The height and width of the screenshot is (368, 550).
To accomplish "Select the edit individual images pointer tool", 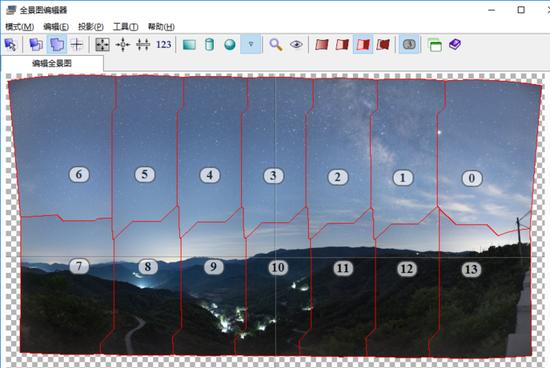I will point(11,45).
